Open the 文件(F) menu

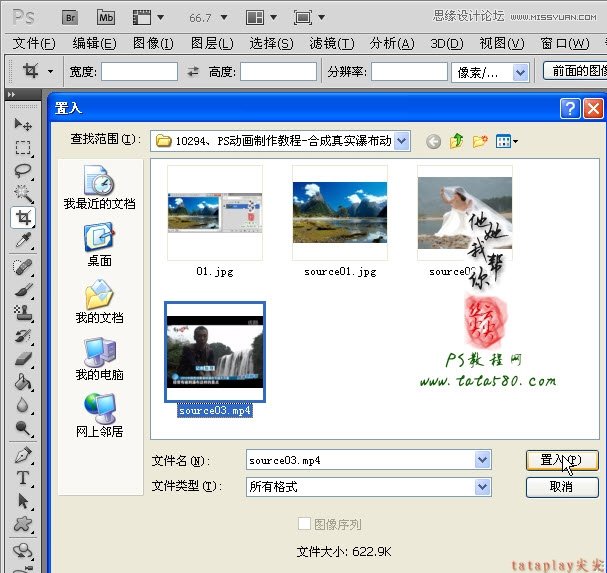pyautogui.click(x=34, y=43)
